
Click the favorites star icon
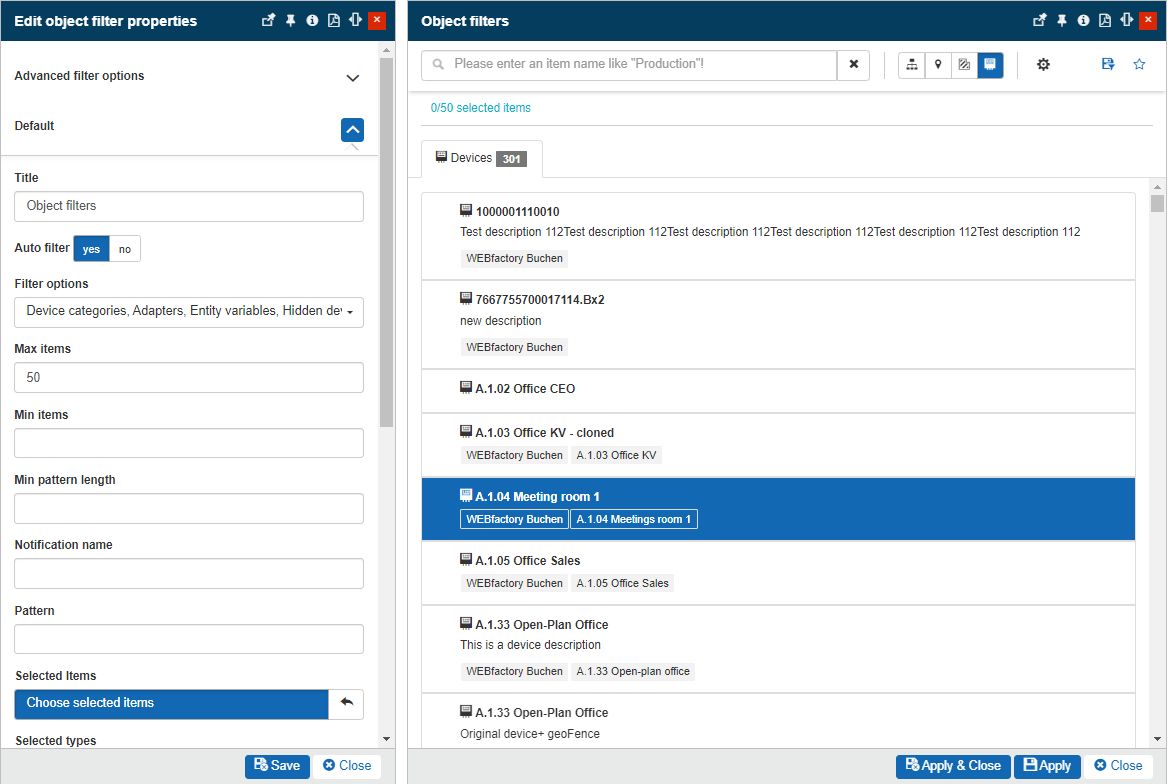point(1139,65)
